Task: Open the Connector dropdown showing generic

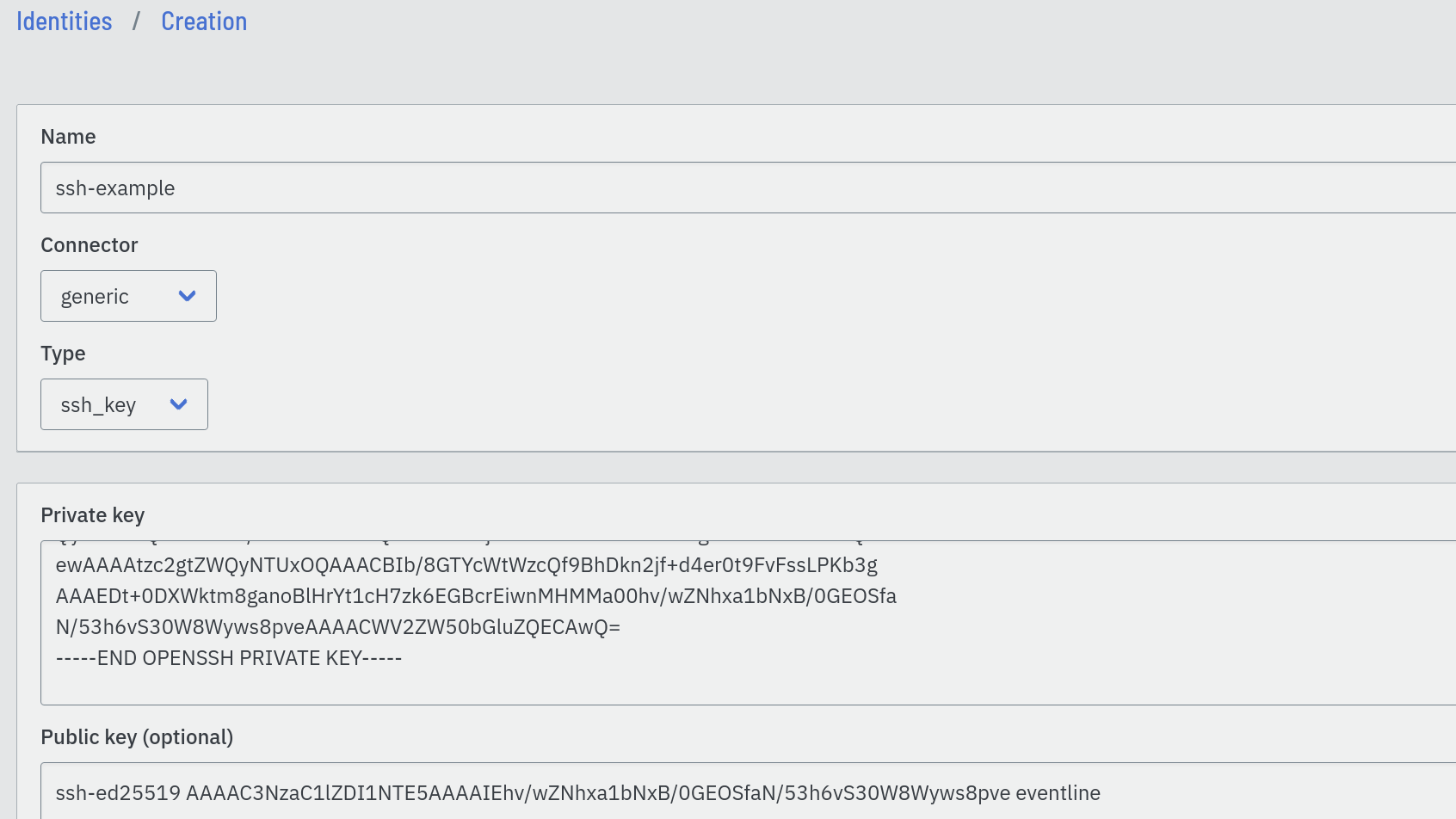Action: (128, 296)
